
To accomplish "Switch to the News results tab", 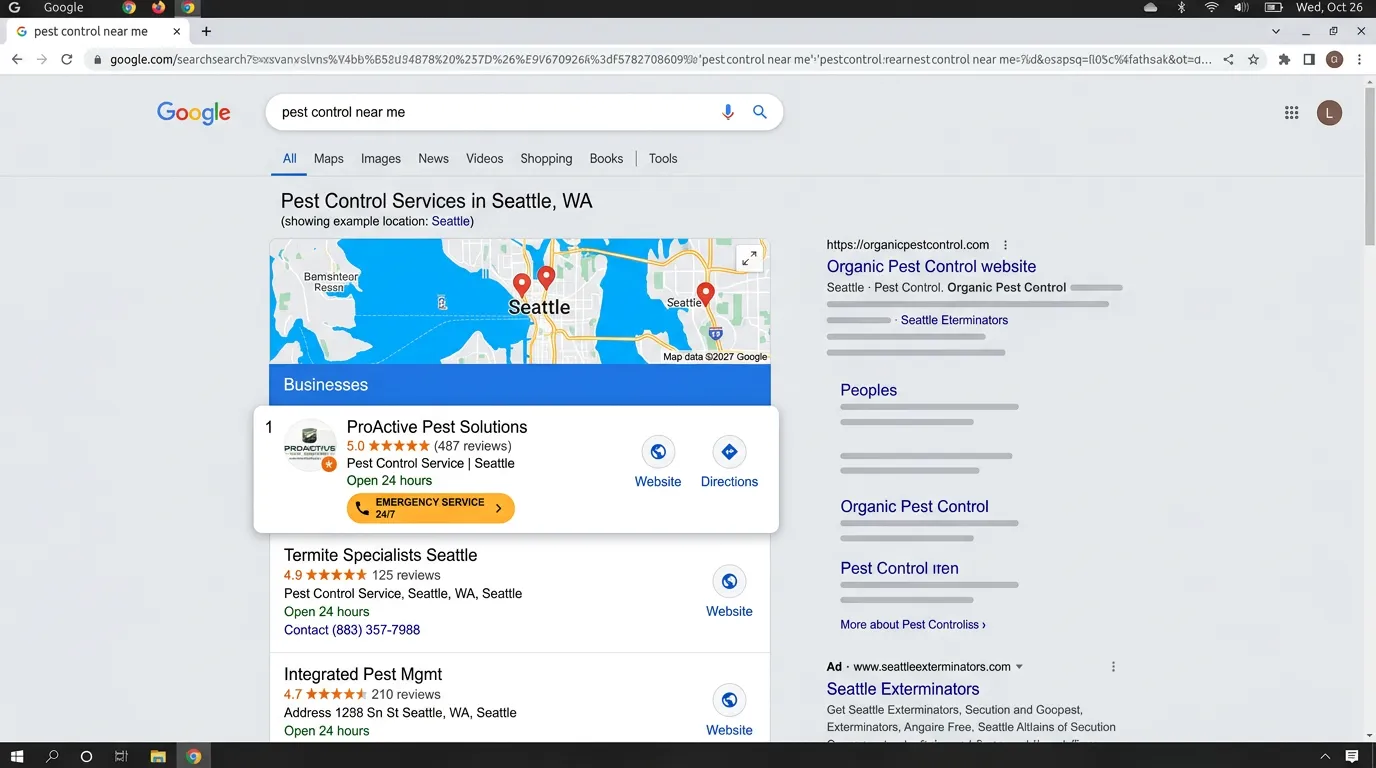I will tap(433, 158).
